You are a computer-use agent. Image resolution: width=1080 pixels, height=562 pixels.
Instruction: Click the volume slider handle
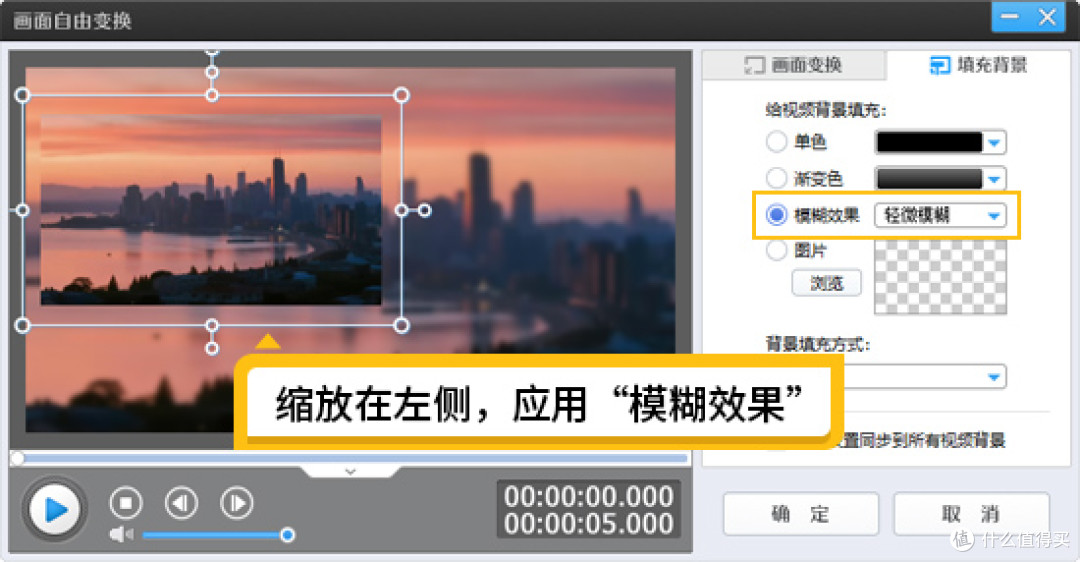click(288, 535)
